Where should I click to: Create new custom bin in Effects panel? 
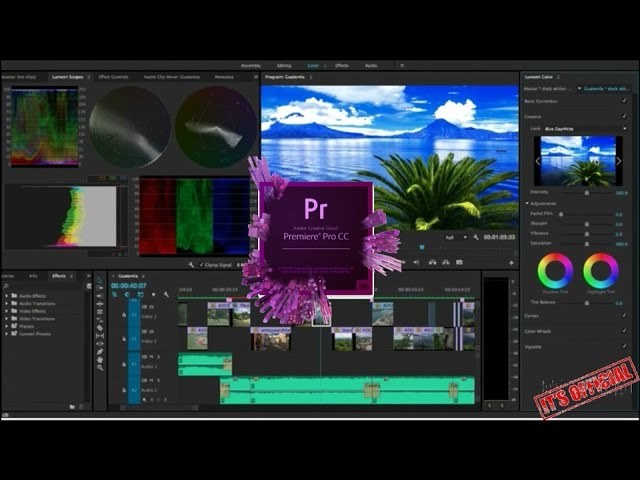(x=72, y=407)
